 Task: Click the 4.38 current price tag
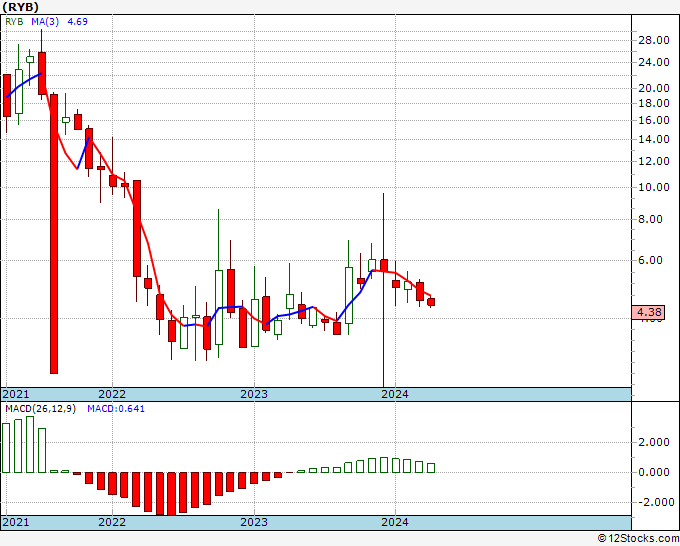[648, 312]
